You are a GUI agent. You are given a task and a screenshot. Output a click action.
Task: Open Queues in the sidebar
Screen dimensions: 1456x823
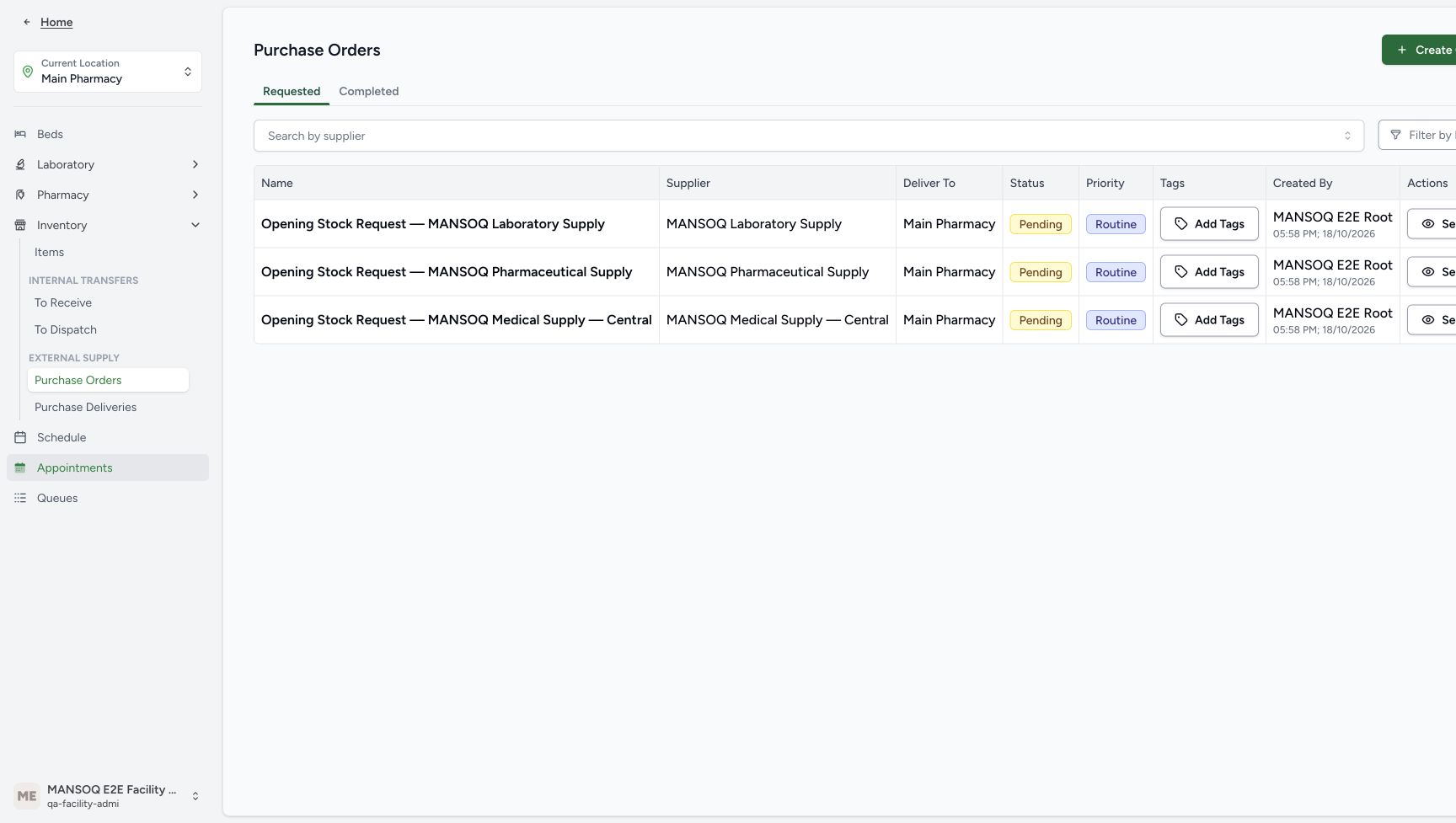[x=108, y=498]
